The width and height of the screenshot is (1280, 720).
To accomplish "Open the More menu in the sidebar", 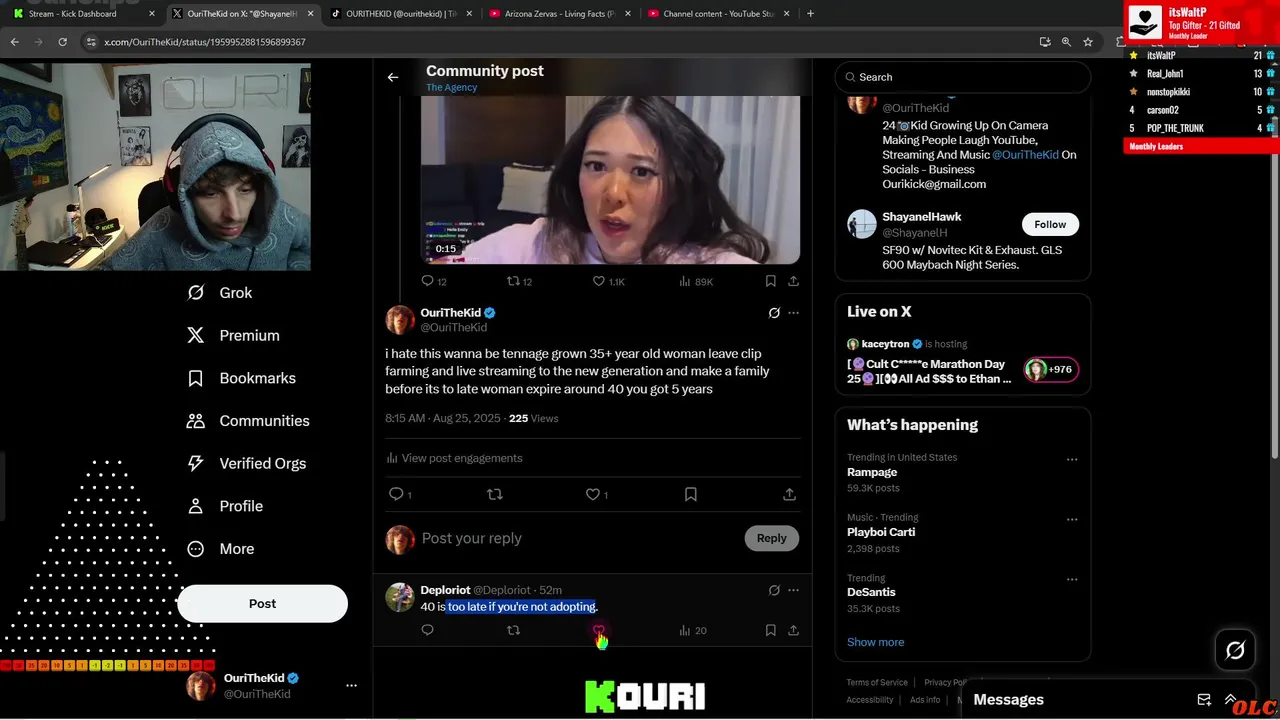I will pyautogui.click(x=221, y=549).
